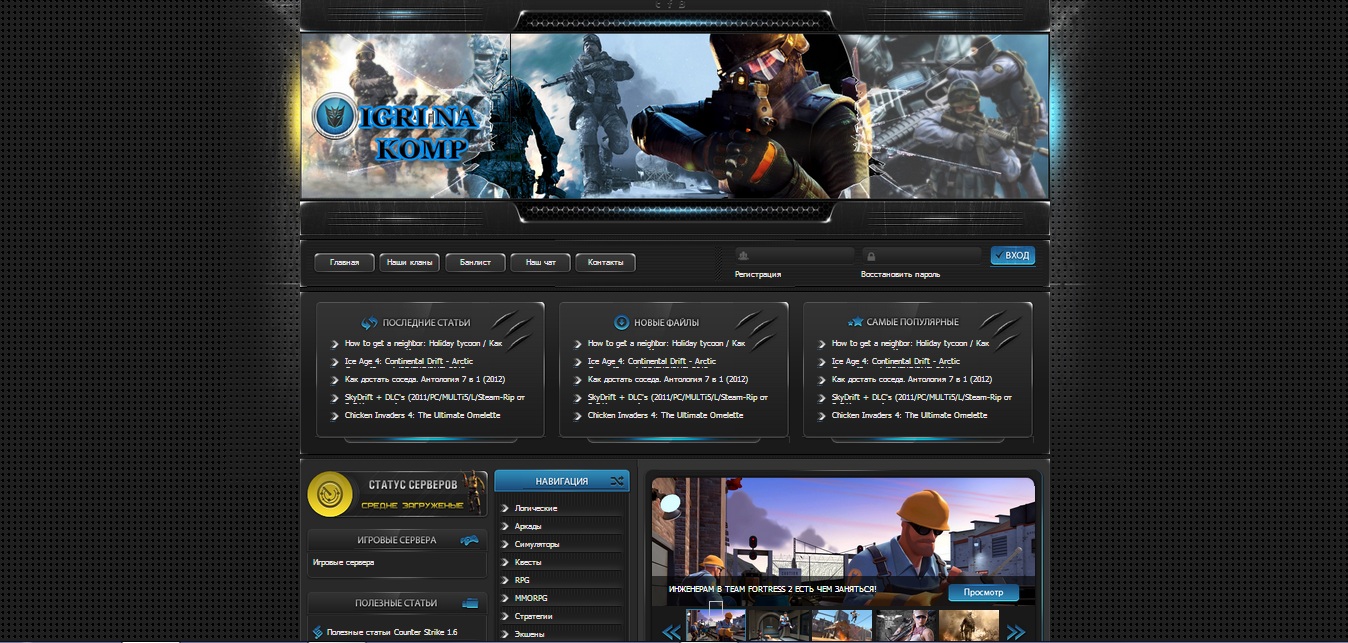Open 'SkyDrift + DLC's' in Новые файлы

[x=678, y=397]
